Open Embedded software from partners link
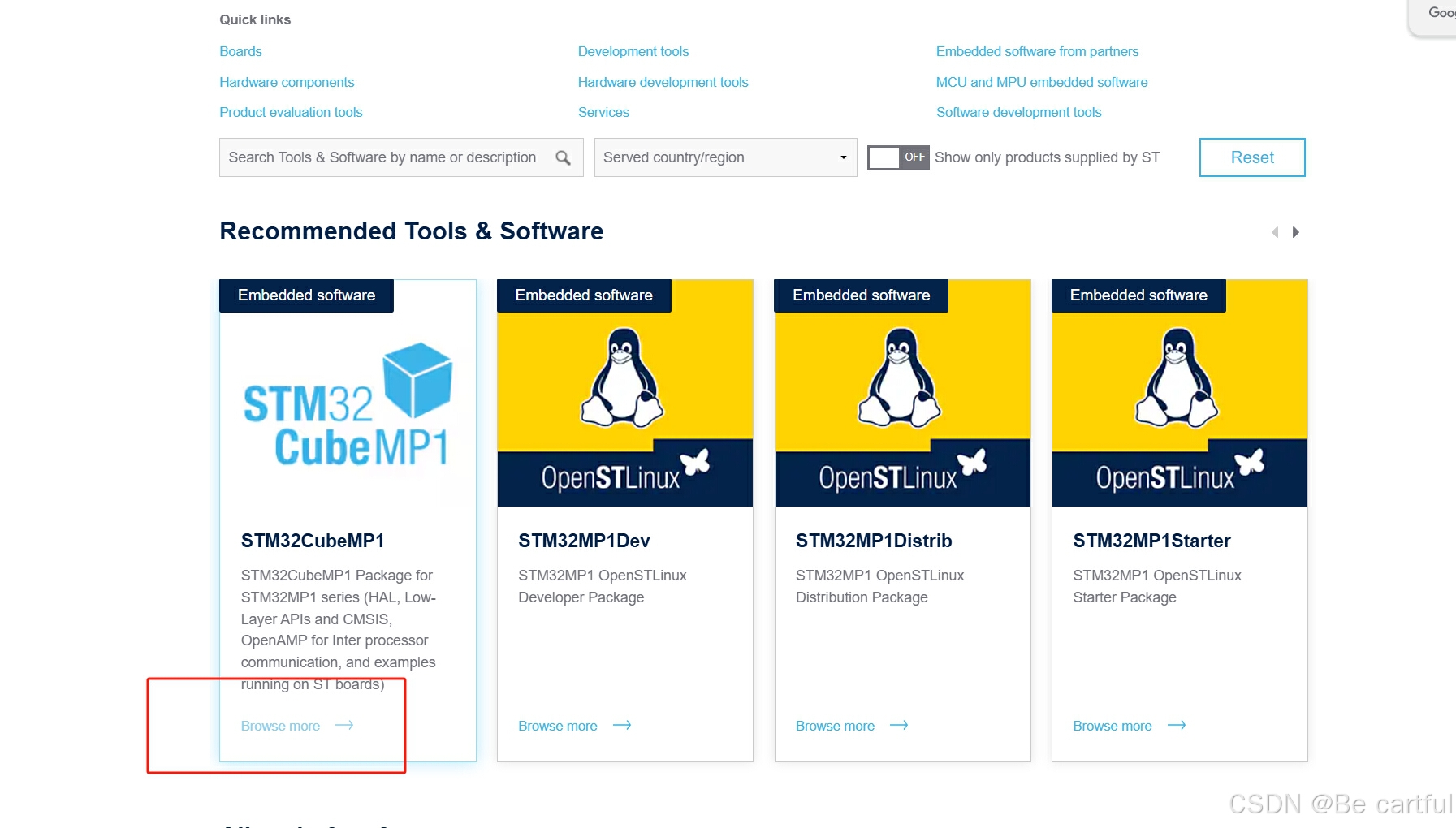The width and height of the screenshot is (1456, 828). pos(1037,51)
